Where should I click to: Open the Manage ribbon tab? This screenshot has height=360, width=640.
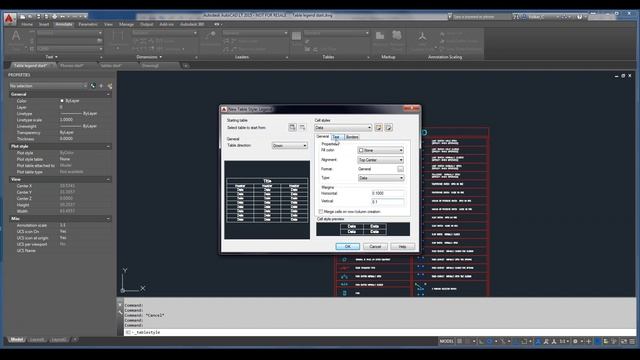point(126,24)
